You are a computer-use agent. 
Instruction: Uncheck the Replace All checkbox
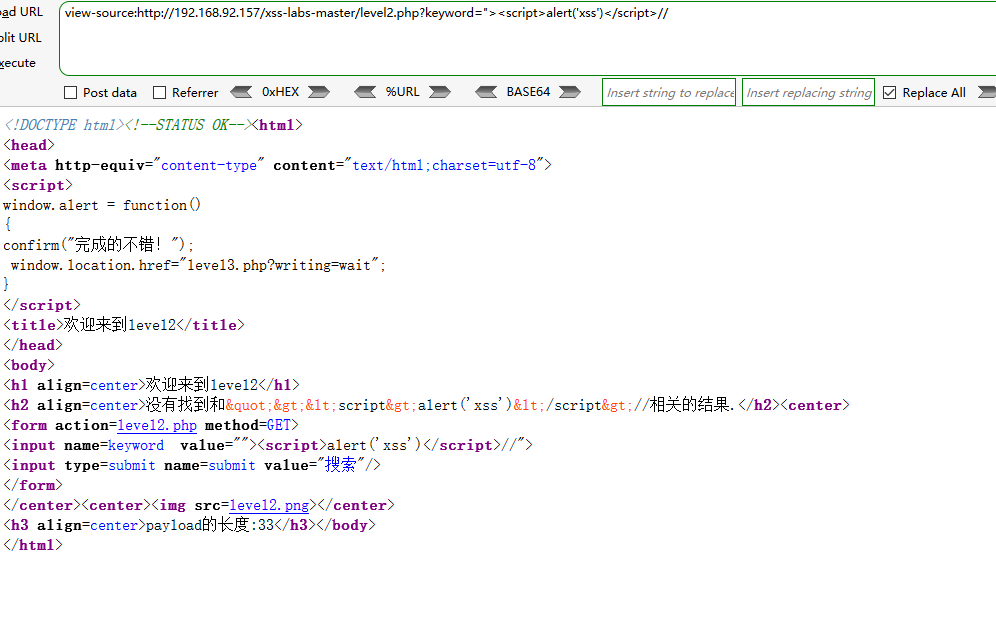[889, 93]
